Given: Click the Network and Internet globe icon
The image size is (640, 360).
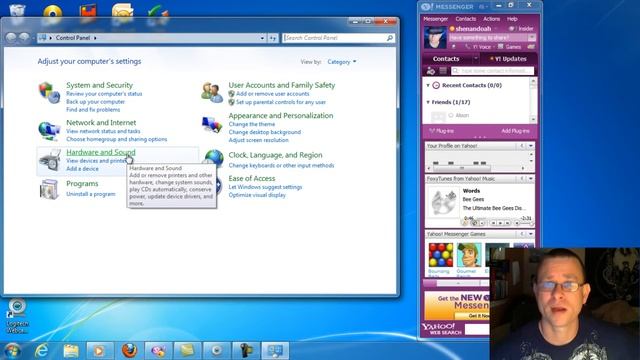Looking at the screenshot, I should 49,131.
